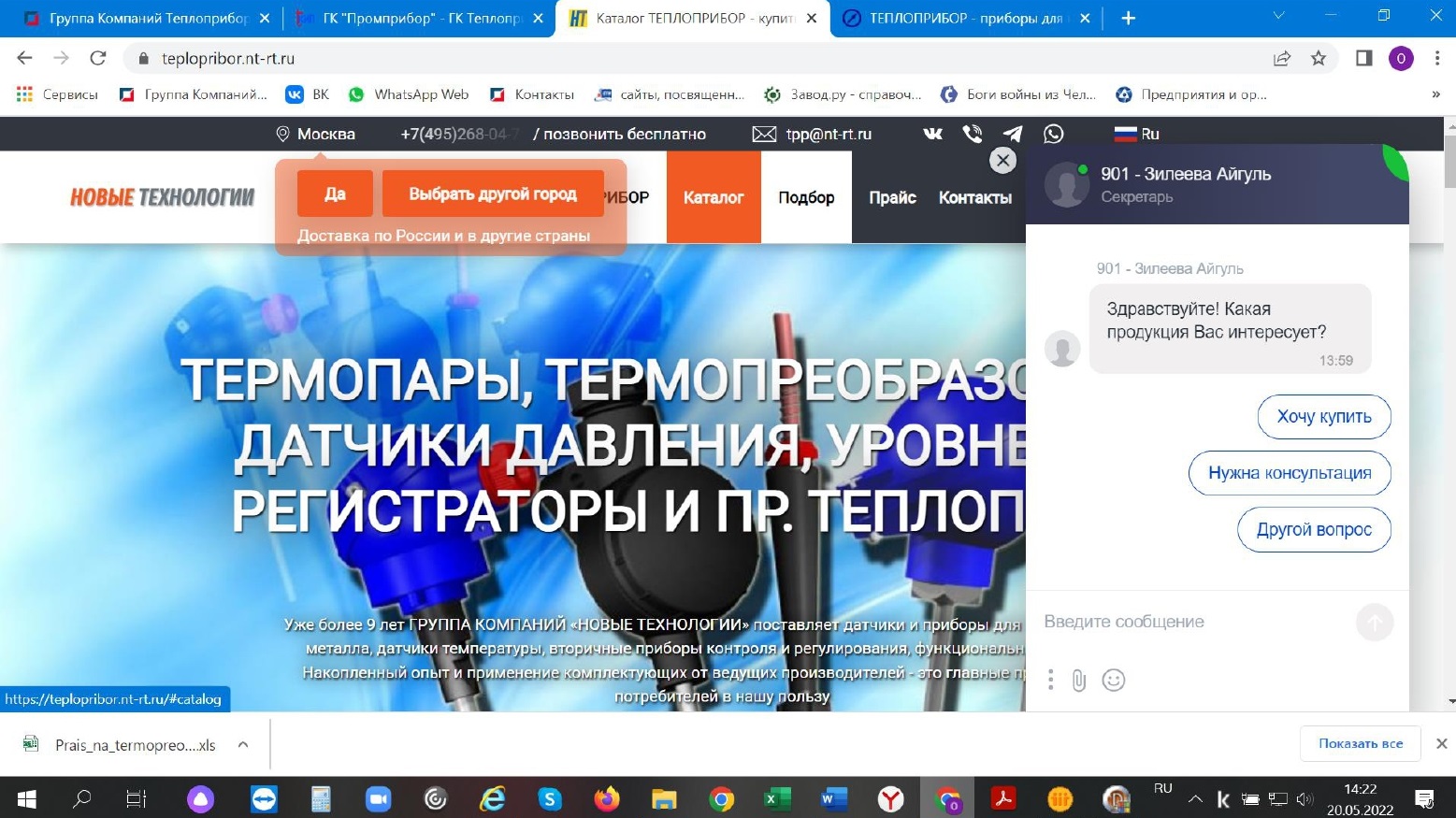Open the Ru language selector
Viewport: 1456px width, 818px height.
click(x=1137, y=134)
